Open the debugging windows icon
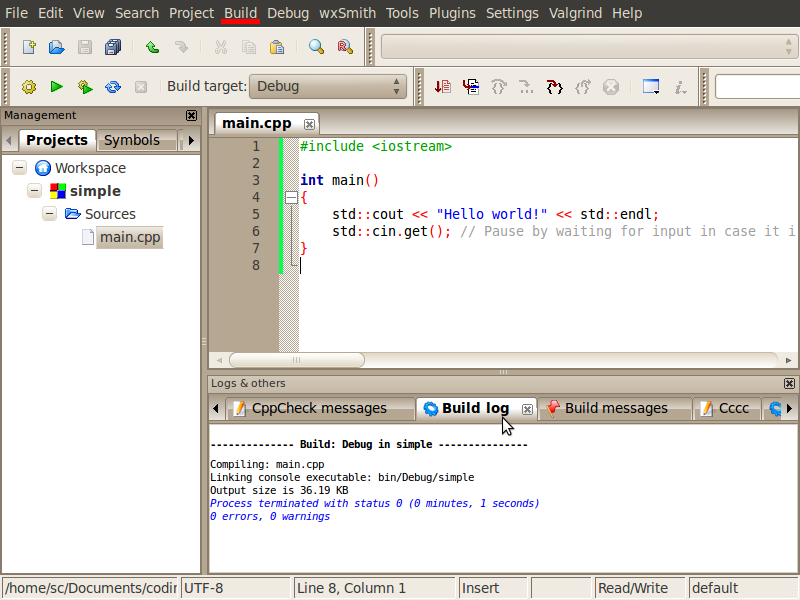The width and height of the screenshot is (800, 600). [651, 87]
